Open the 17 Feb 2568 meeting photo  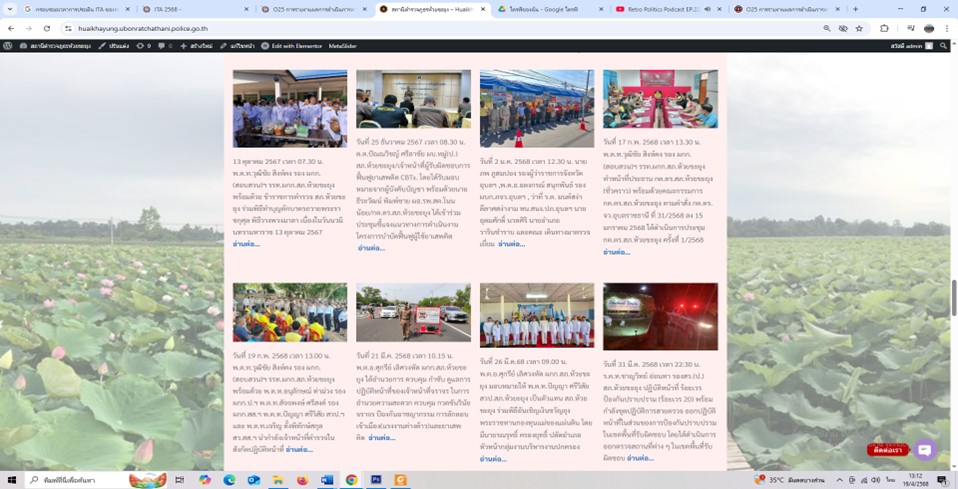click(660, 98)
